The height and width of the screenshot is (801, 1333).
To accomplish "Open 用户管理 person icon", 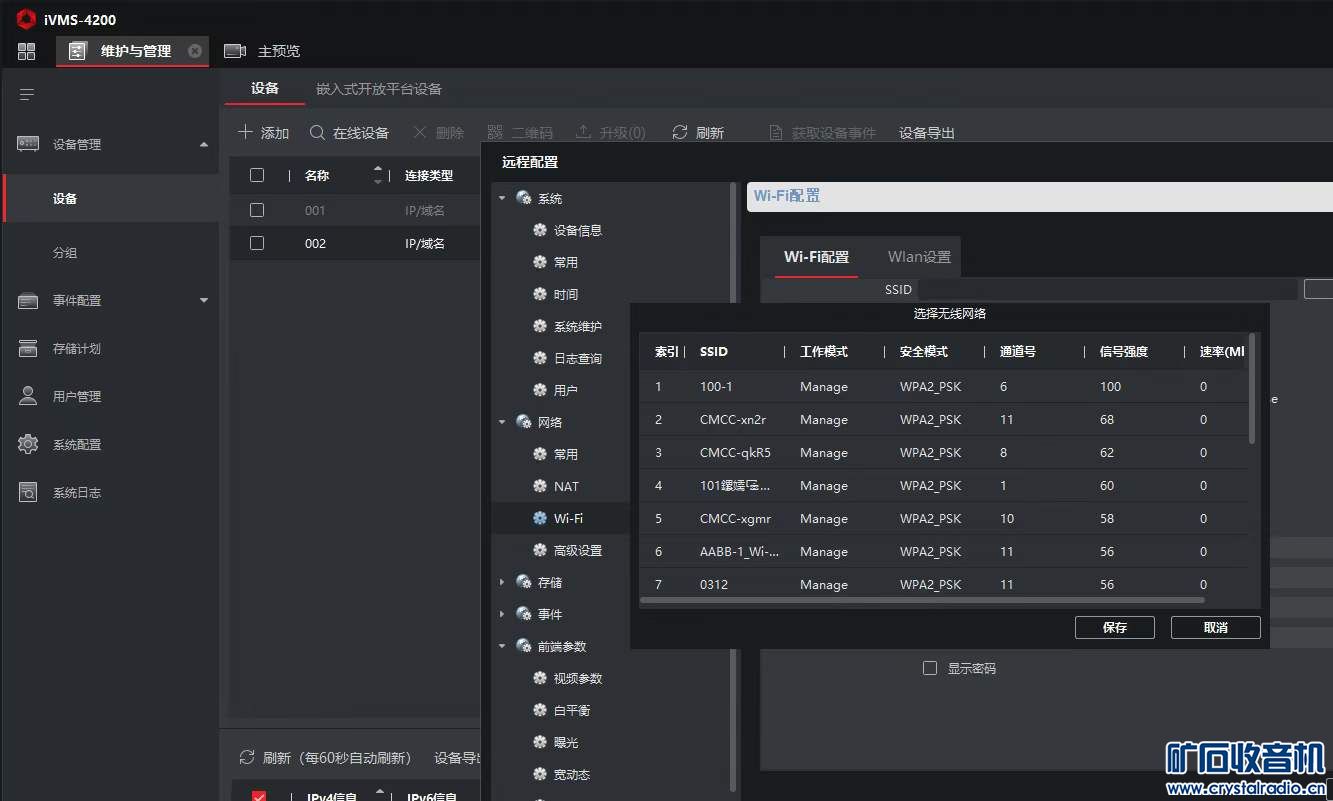I will (28, 396).
